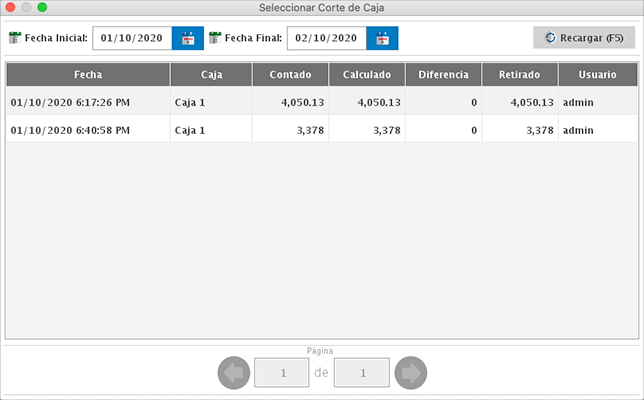Image resolution: width=644 pixels, height=400 pixels.
Task: Click the previous page arrow
Action: point(233,373)
